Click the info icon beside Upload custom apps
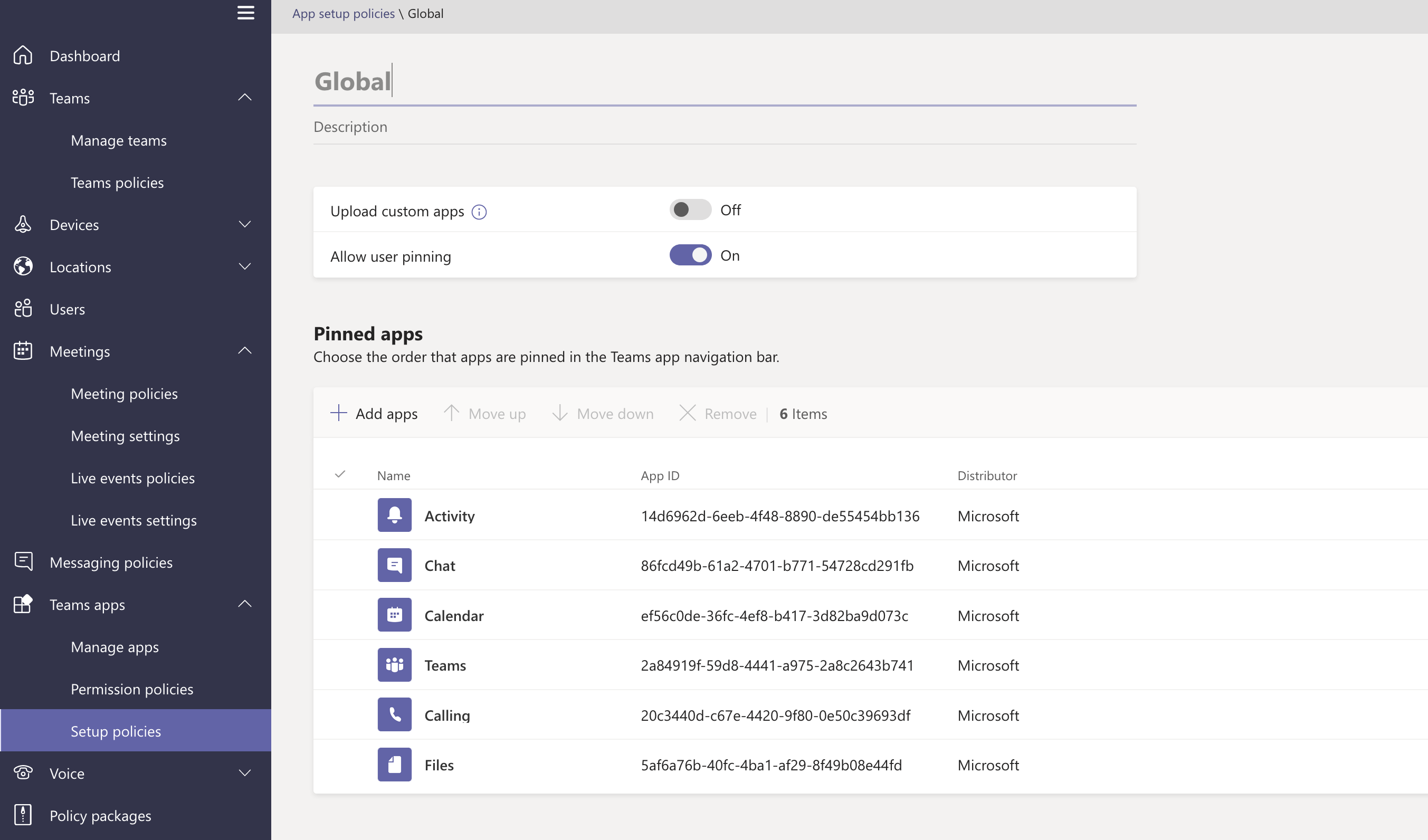Screen dimensions: 1428x840 click(x=479, y=213)
